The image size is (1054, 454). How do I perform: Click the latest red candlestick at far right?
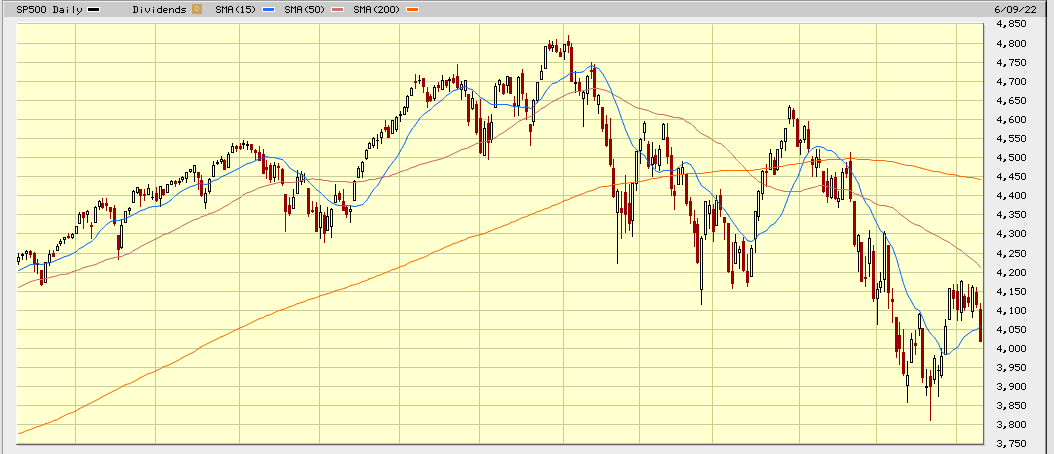980,324
